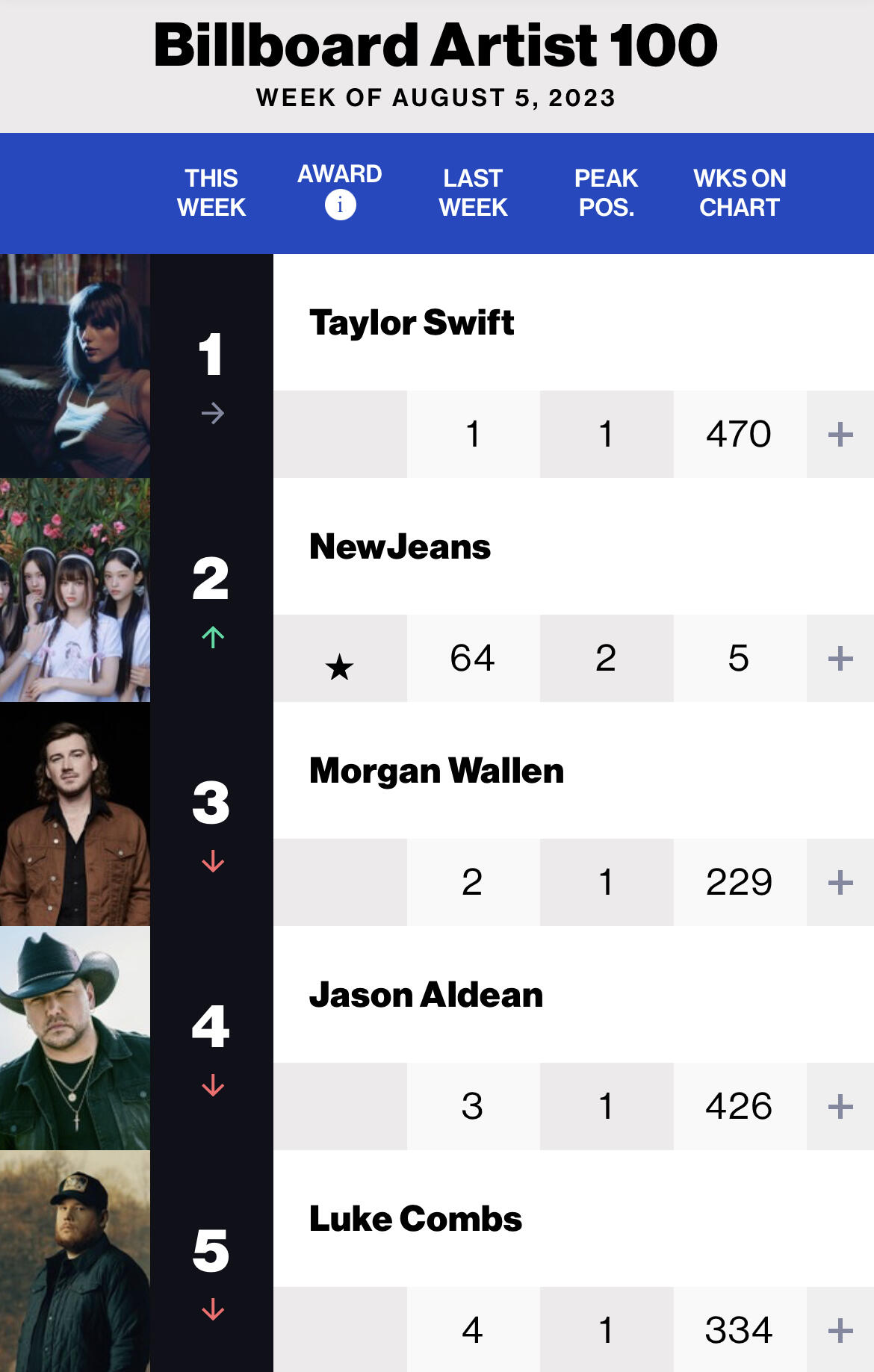Image resolution: width=874 pixels, height=1372 pixels.
Task: Open the NewJeans artist name link
Action: pyautogui.click(x=400, y=547)
